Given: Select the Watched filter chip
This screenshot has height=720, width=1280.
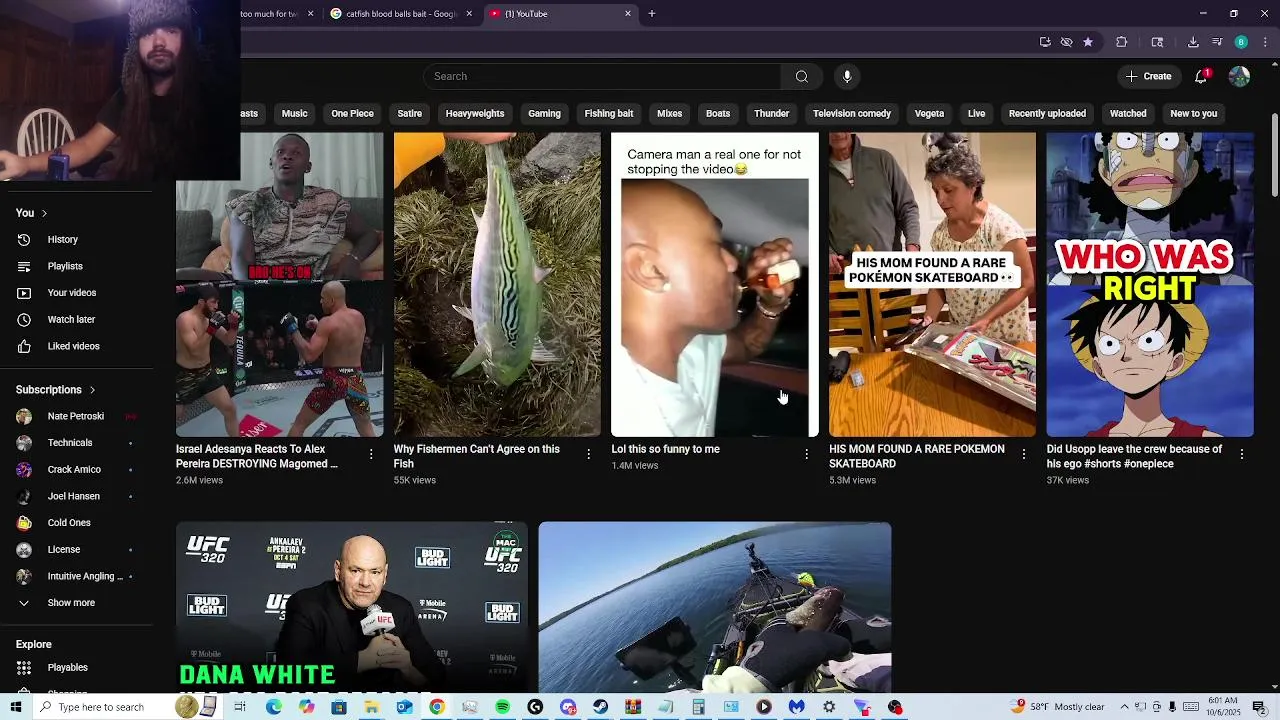Looking at the screenshot, I should pos(1128,113).
